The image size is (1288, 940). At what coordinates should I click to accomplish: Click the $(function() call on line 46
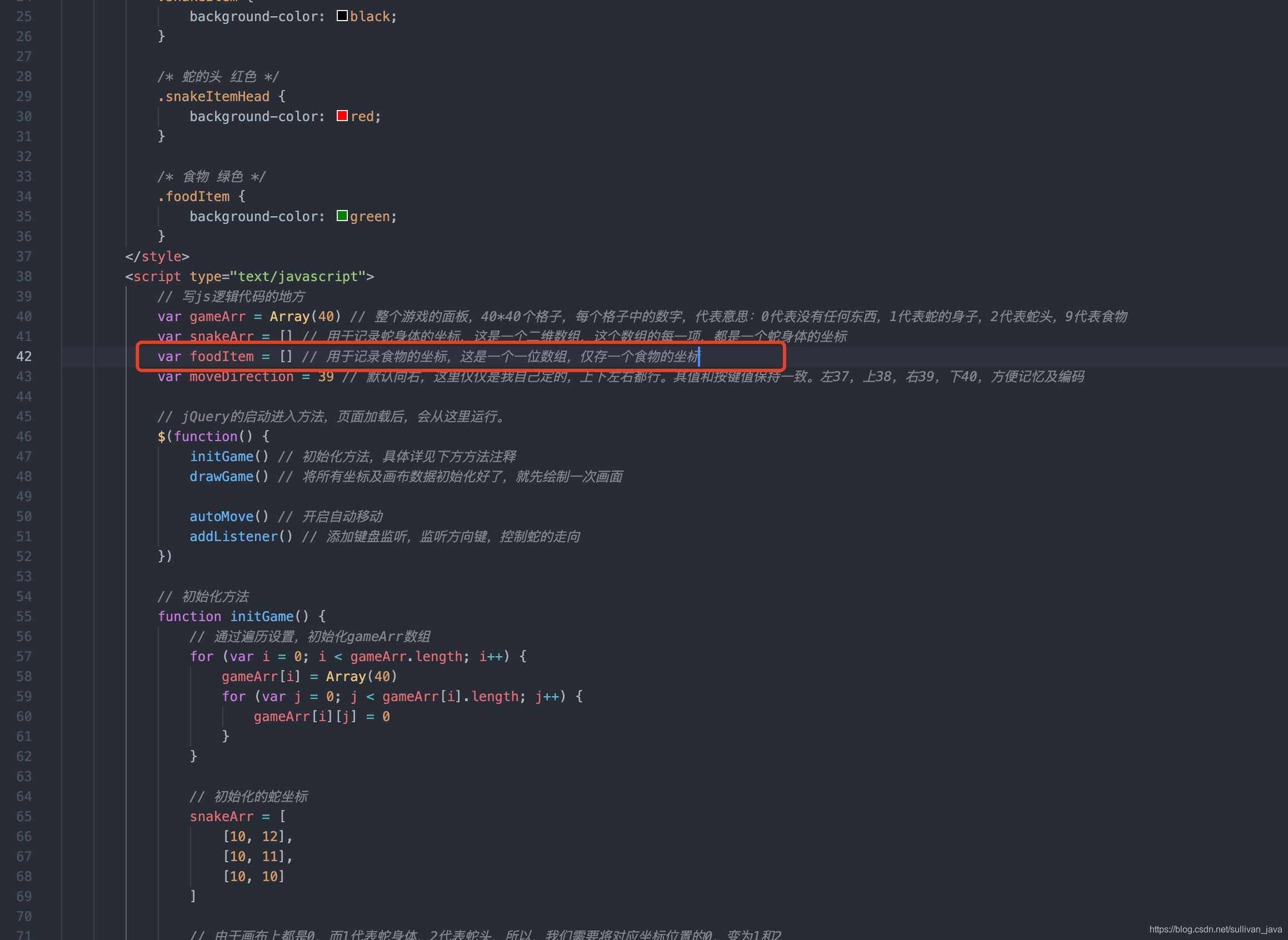213,437
